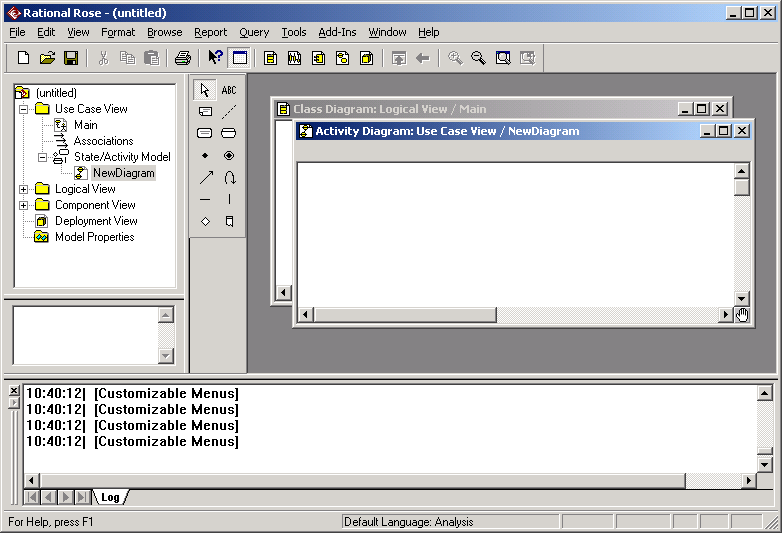Collapse the State/Activity Model node
Image resolution: width=782 pixels, height=533 pixels.
click(43, 158)
